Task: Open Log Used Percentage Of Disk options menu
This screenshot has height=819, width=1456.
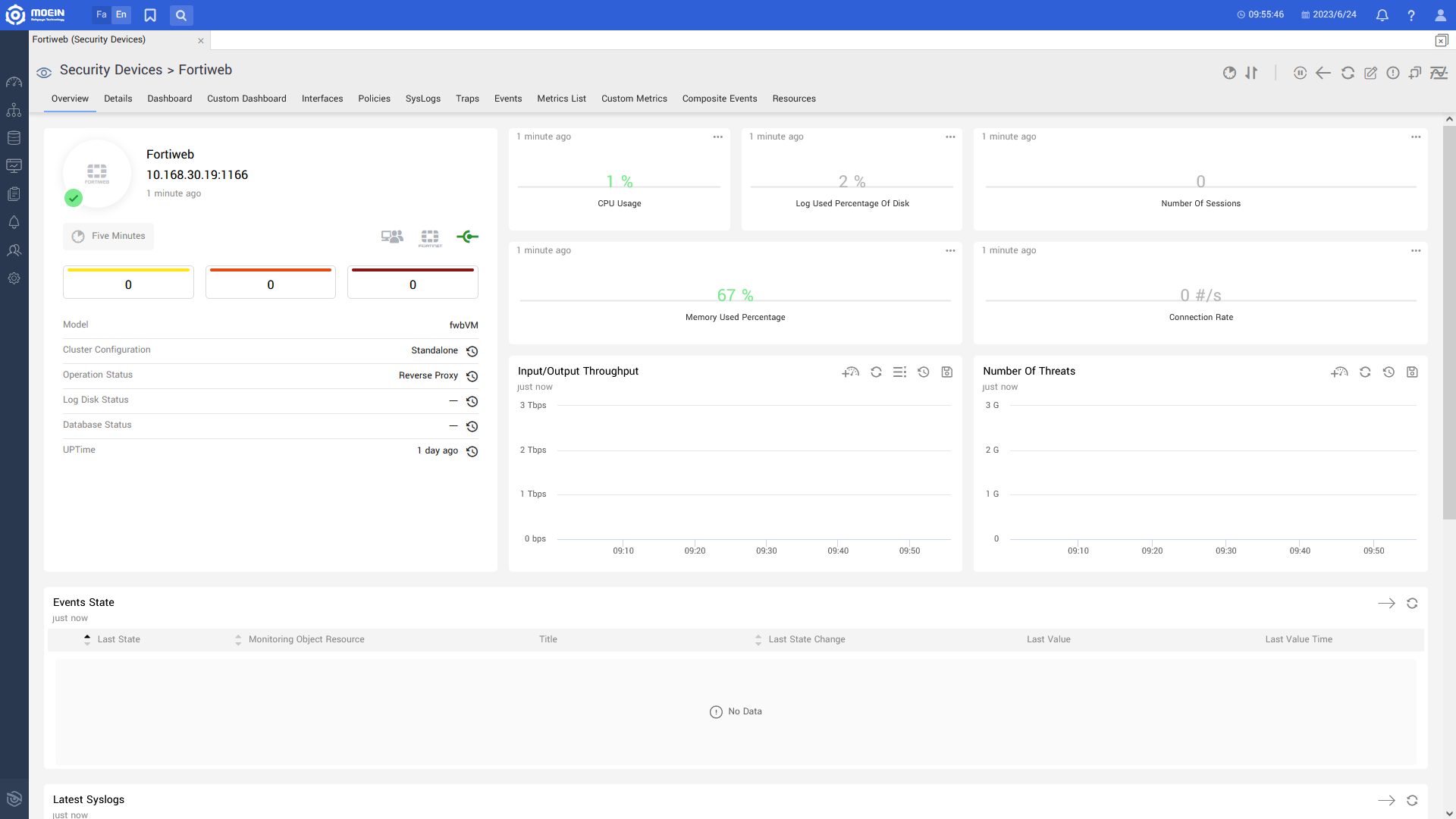Action: 950,137
